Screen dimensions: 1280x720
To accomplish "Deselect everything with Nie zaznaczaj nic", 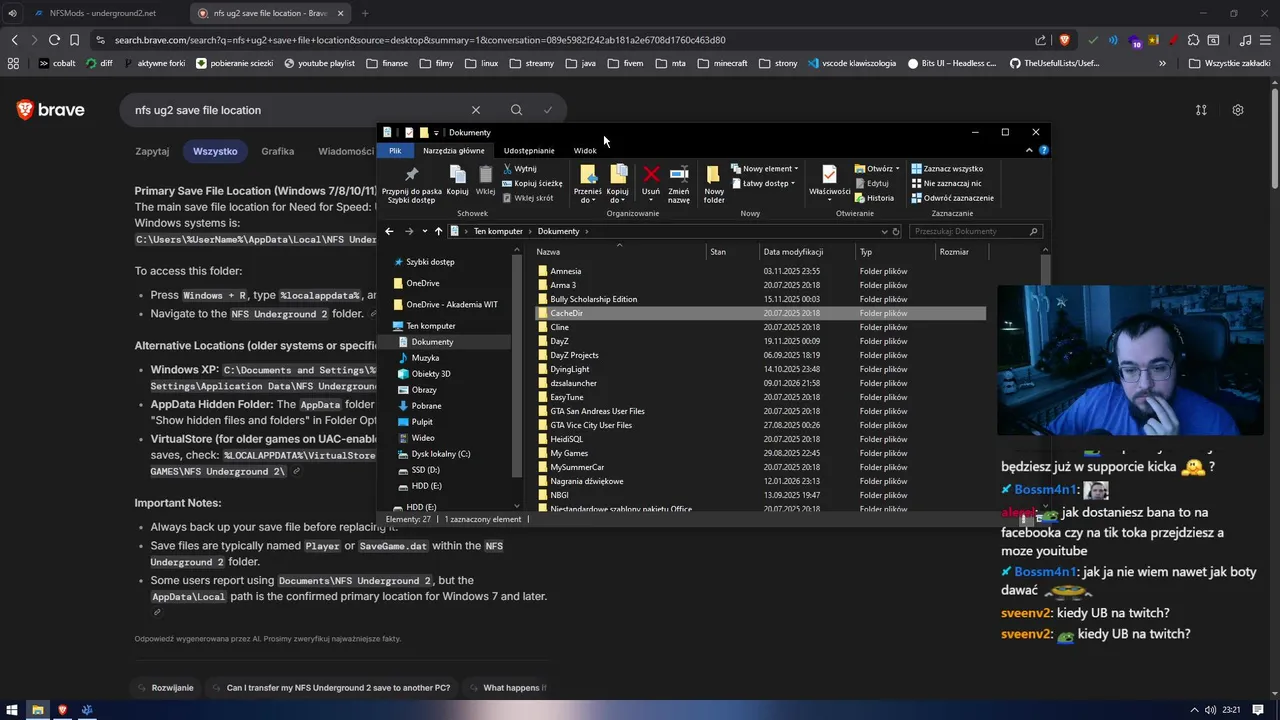I will coord(945,183).
